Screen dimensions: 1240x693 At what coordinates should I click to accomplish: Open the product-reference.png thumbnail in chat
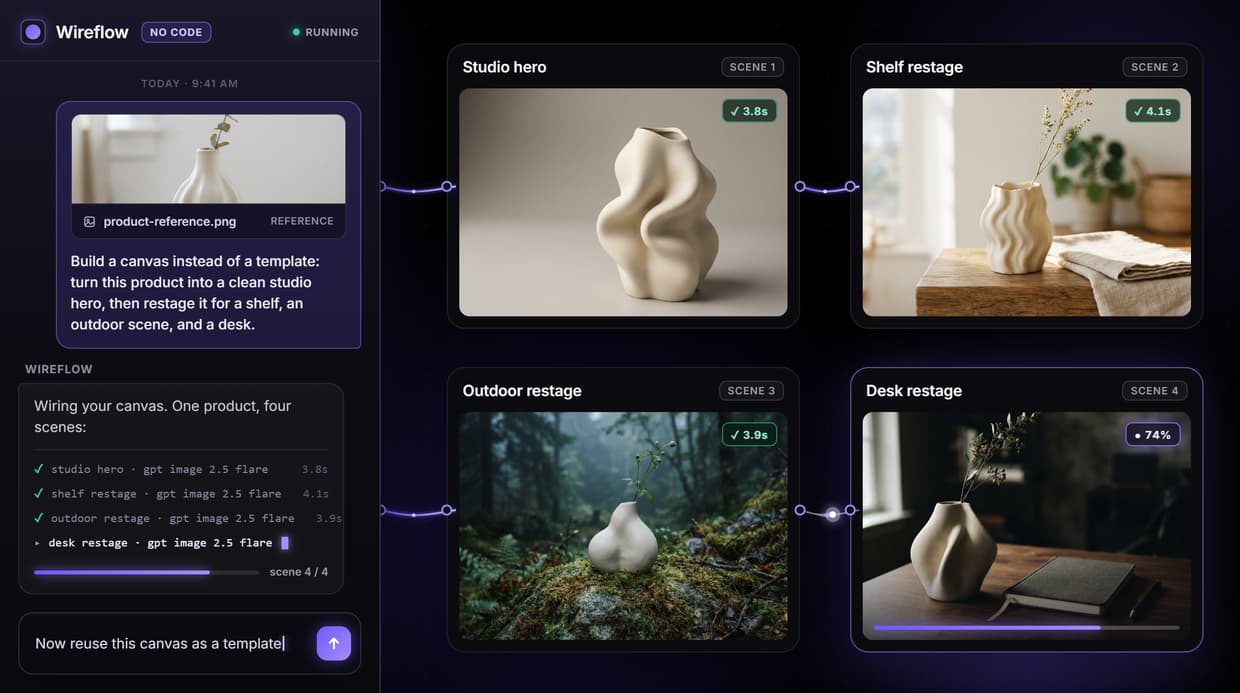coord(208,159)
